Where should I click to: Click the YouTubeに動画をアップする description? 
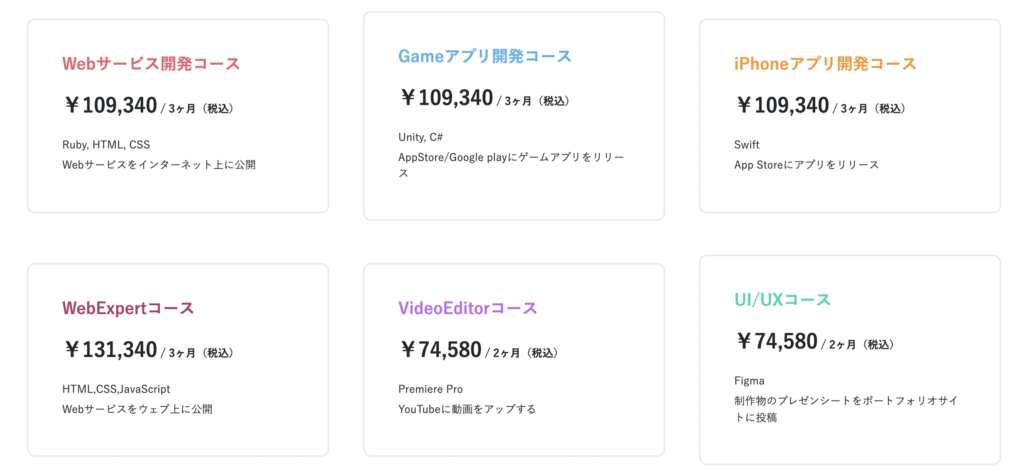click(467, 409)
